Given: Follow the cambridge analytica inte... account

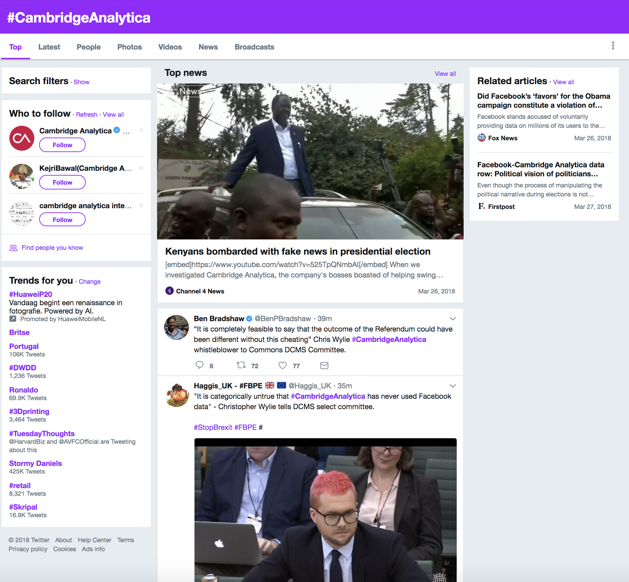Looking at the screenshot, I should click(x=62, y=220).
